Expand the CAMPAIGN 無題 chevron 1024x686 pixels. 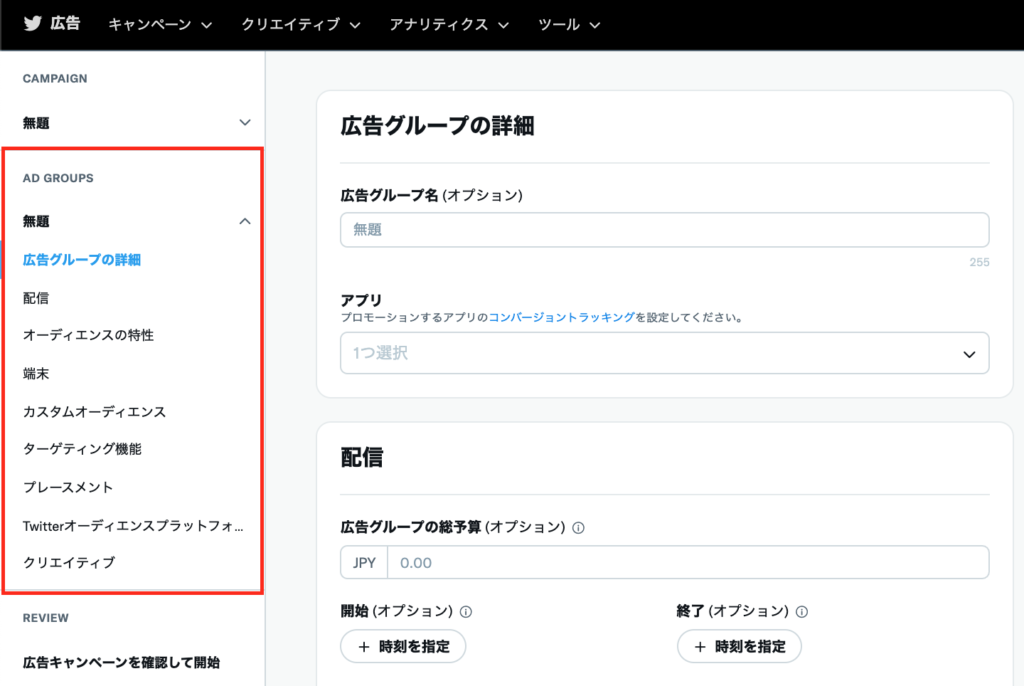click(x=245, y=122)
